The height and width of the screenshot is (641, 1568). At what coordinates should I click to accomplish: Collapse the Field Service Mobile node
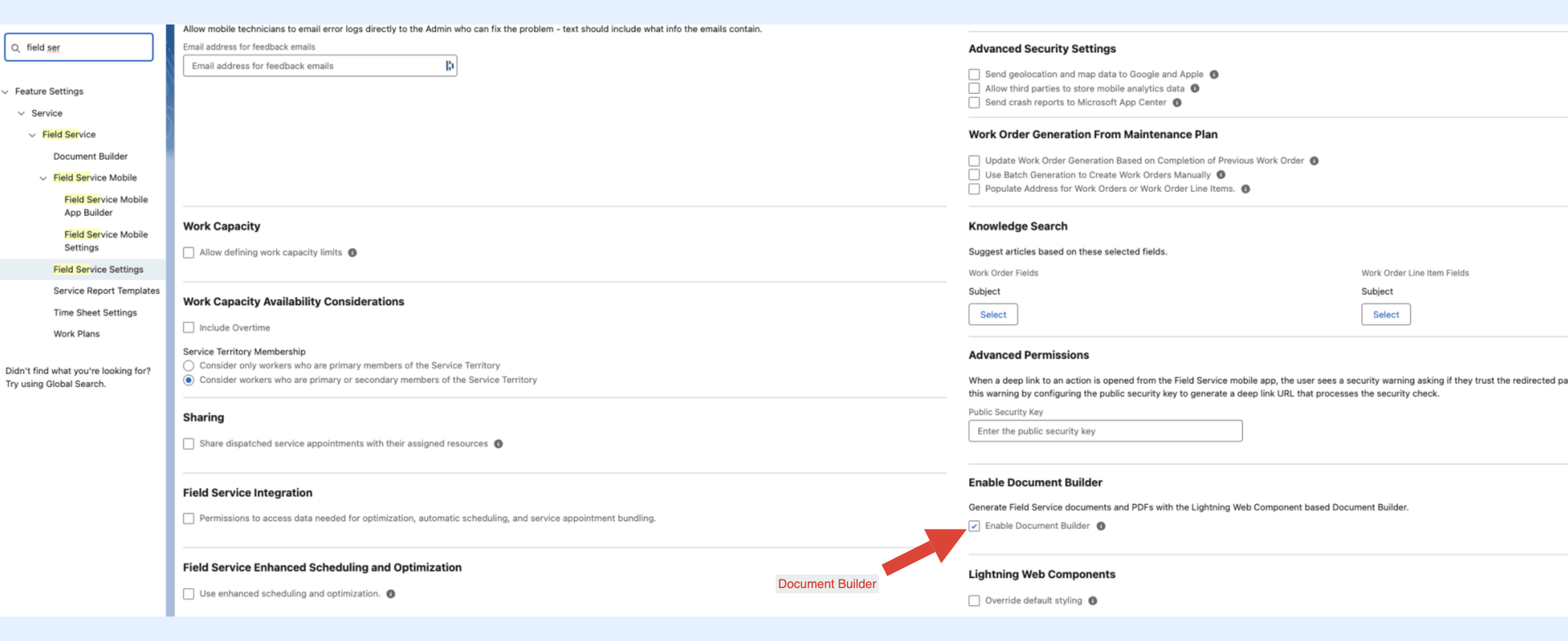tap(43, 178)
